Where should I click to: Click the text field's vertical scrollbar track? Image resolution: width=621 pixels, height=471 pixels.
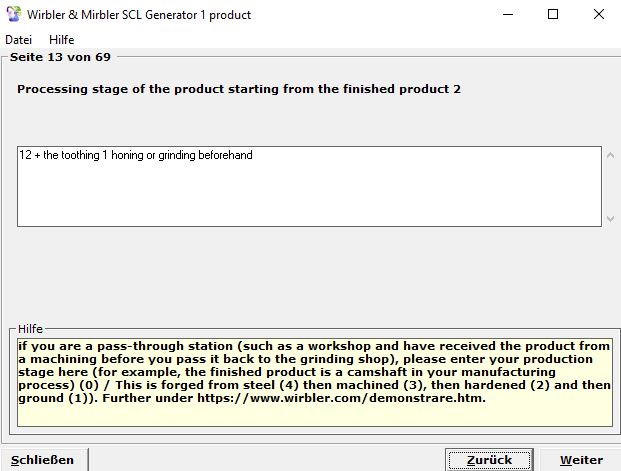coord(611,186)
